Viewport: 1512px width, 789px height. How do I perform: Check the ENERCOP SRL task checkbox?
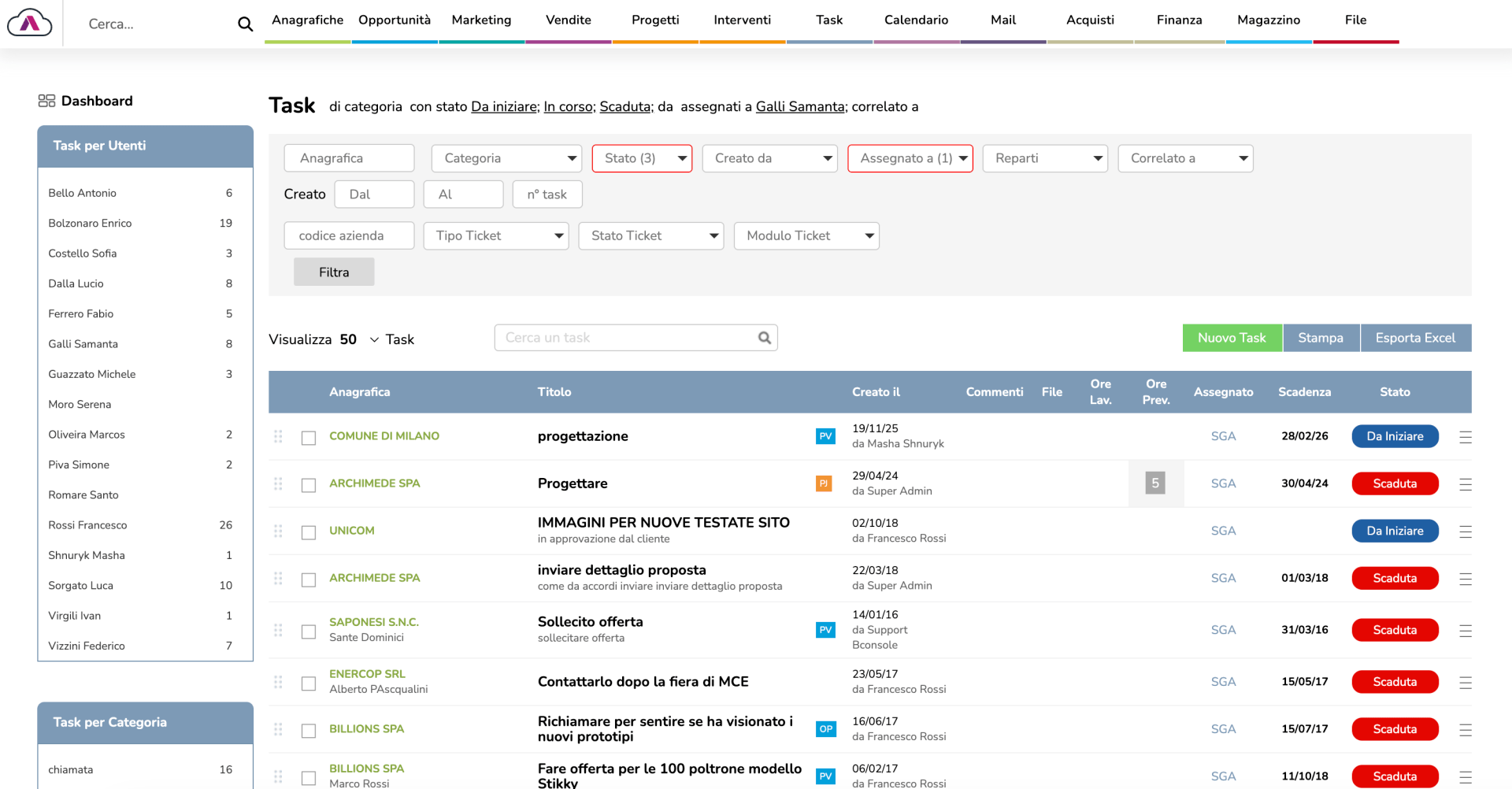click(309, 683)
